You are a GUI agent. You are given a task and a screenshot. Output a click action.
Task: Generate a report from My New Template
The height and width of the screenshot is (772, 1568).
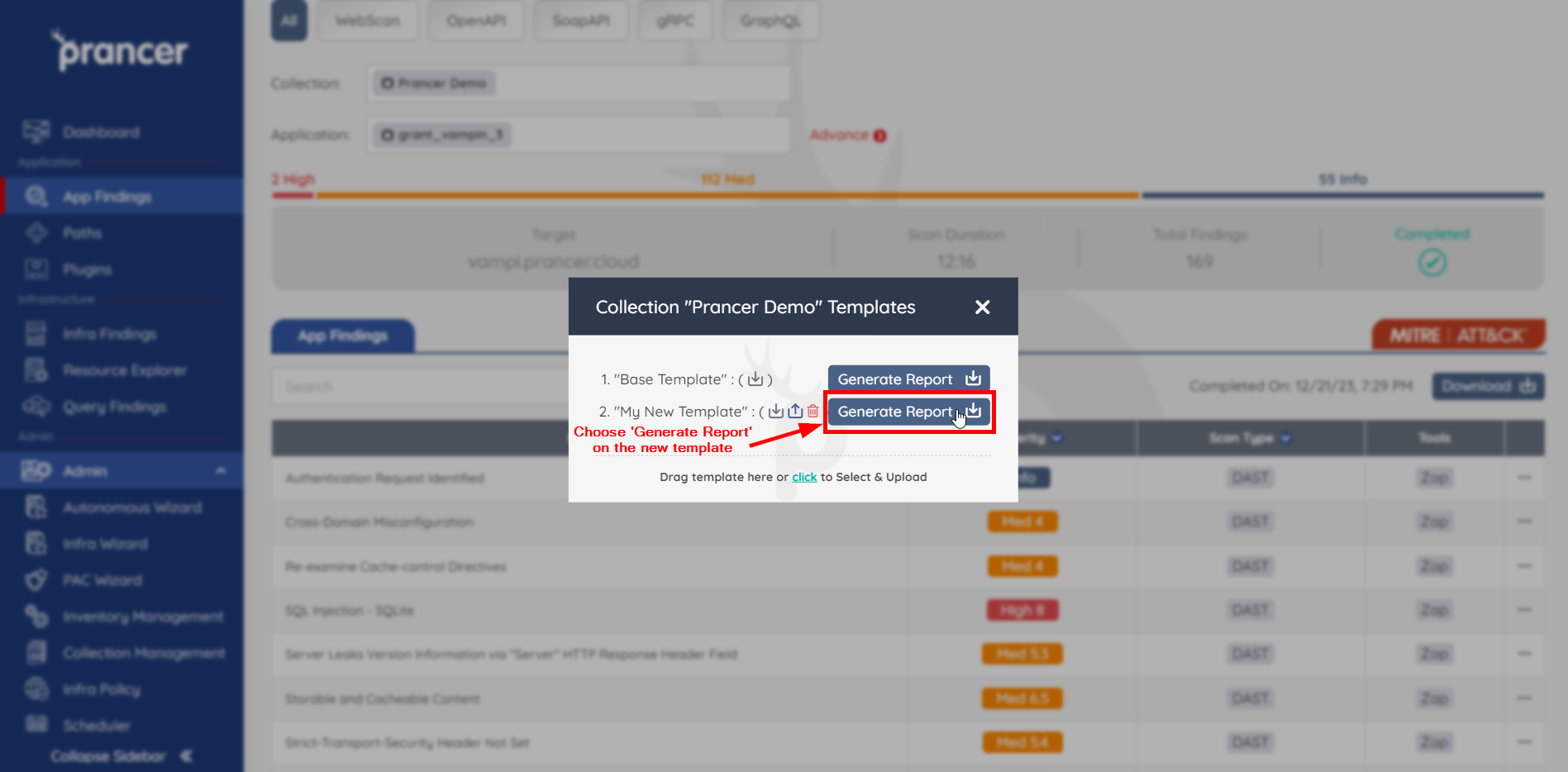click(x=908, y=412)
